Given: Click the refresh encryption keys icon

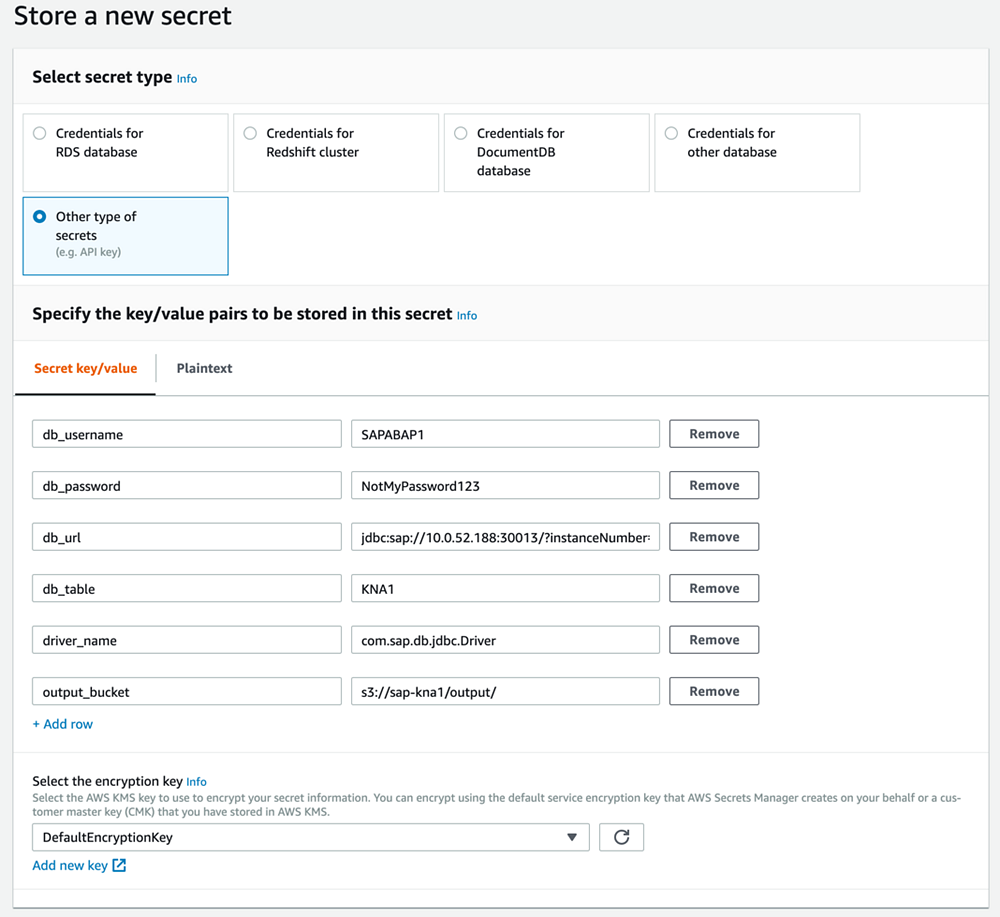Looking at the screenshot, I should point(621,837).
